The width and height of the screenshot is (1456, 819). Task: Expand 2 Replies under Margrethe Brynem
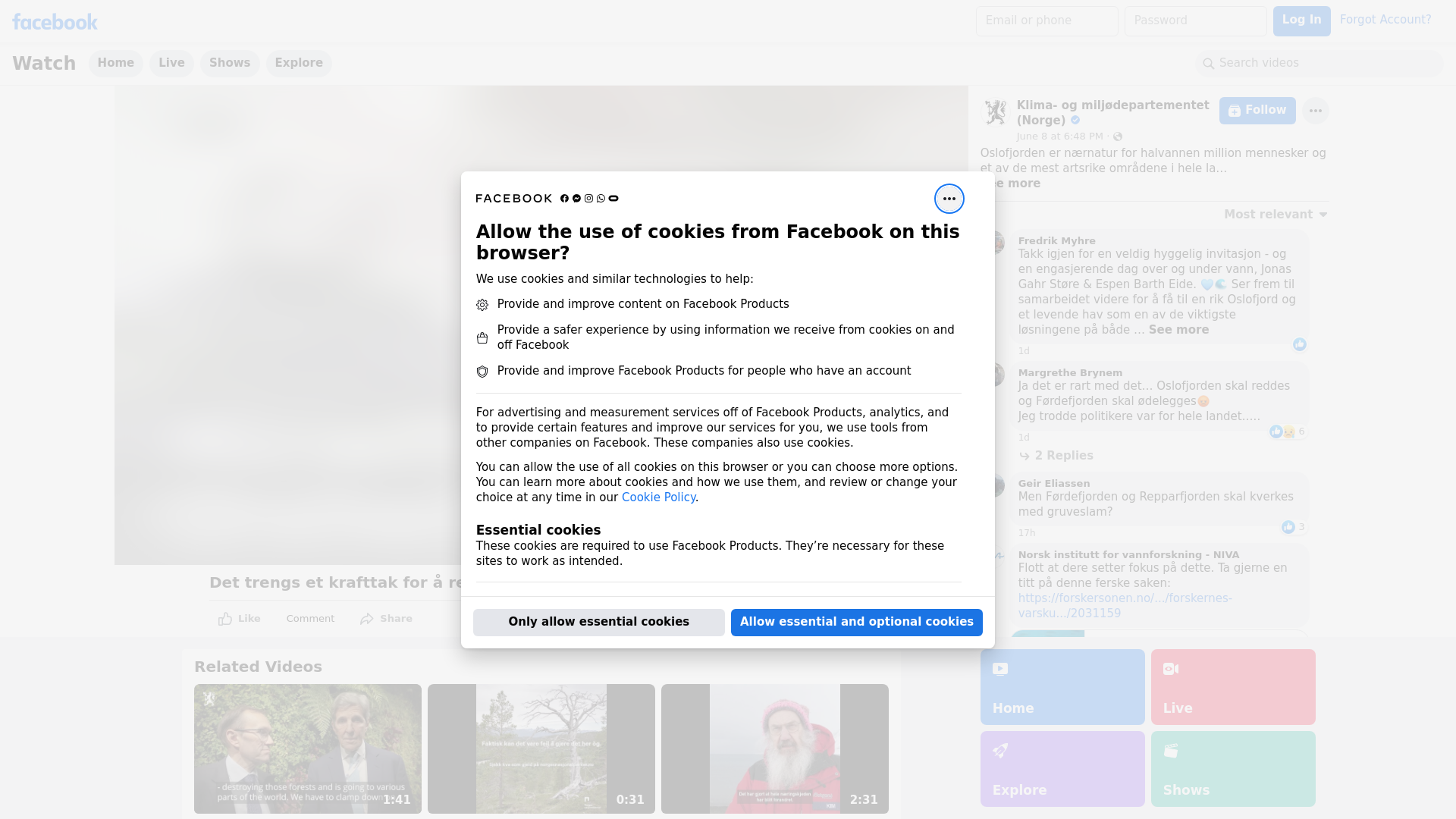click(1056, 456)
